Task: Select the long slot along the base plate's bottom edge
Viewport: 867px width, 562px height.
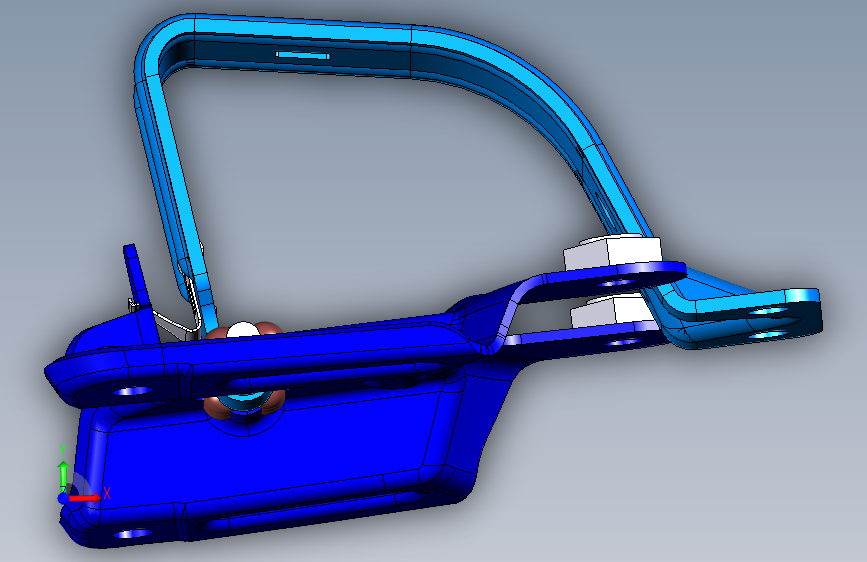Action: (310, 509)
